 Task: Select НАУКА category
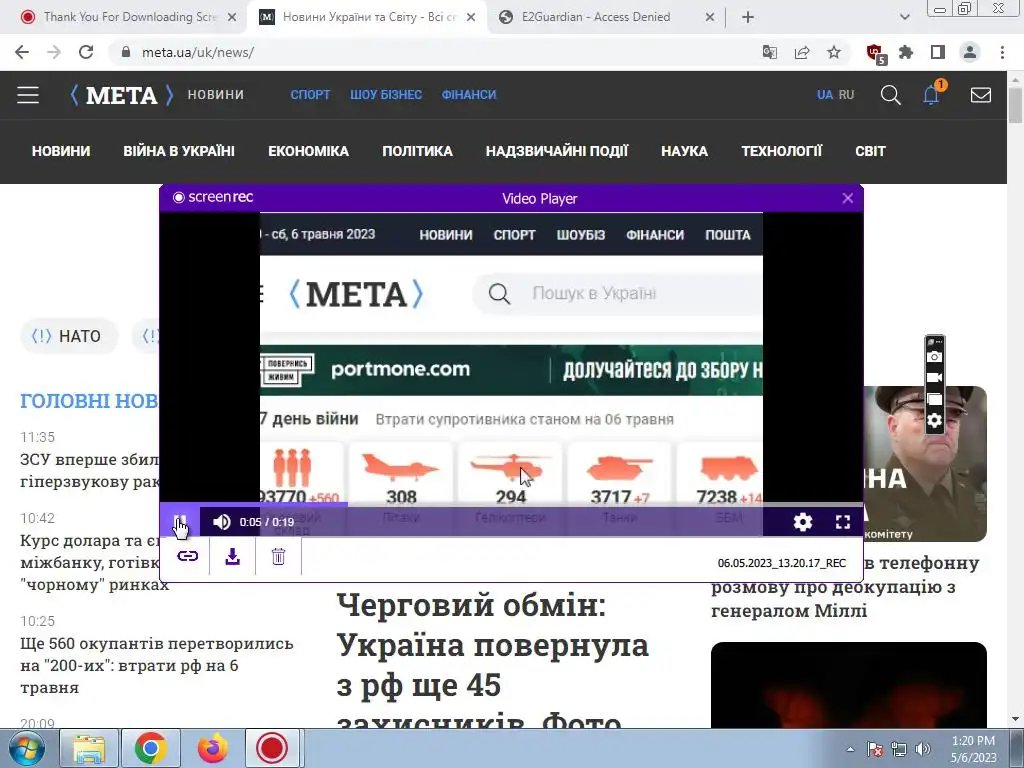(684, 151)
